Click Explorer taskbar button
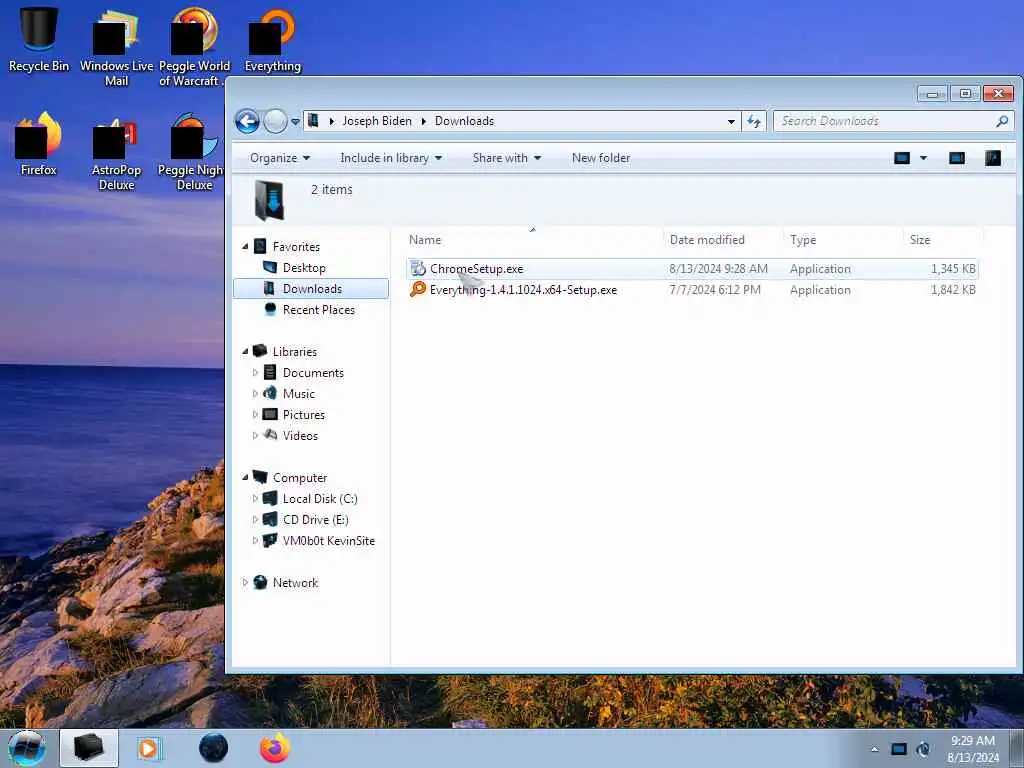The height and width of the screenshot is (768, 1024). tap(89, 748)
